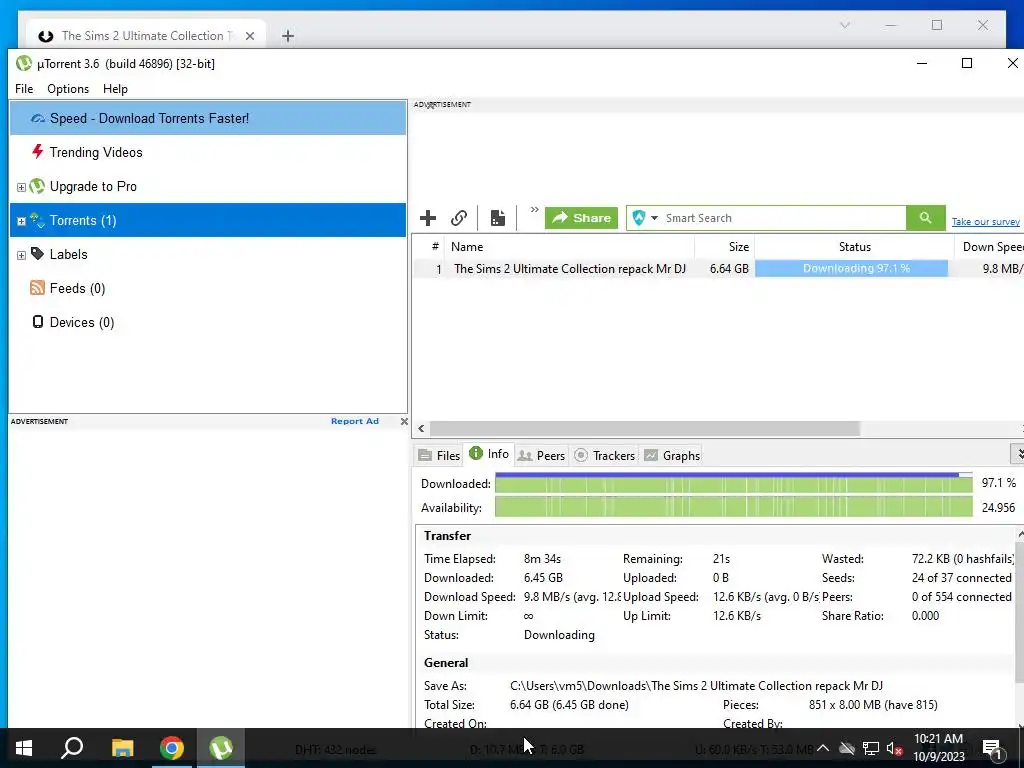Switch to the Files tab
The width and height of the screenshot is (1024, 768).
pyautogui.click(x=439, y=455)
